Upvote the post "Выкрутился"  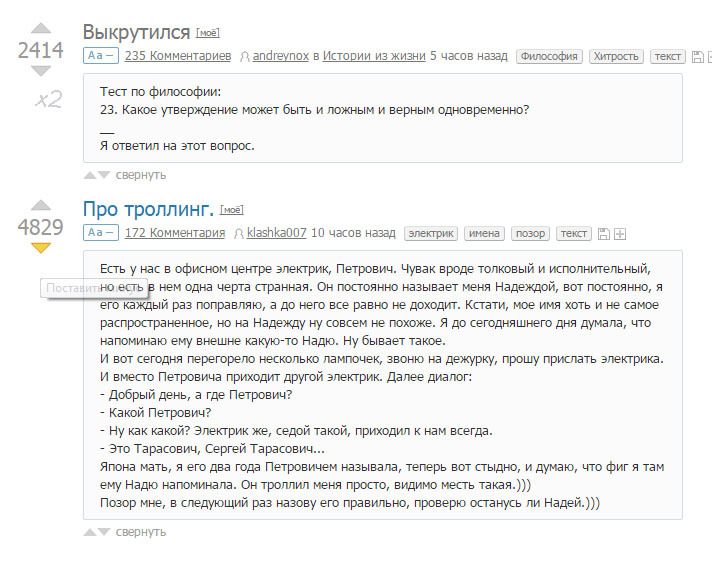[41, 29]
